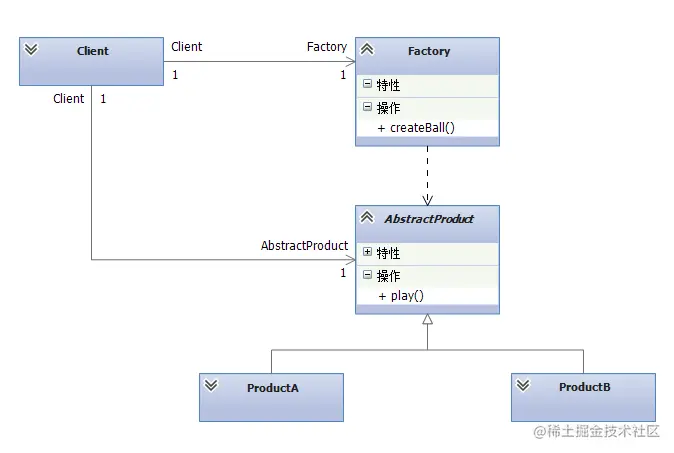The width and height of the screenshot is (674, 453).
Task: Expand the ProductA class chevron icon
Action: click(x=210, y=385)
